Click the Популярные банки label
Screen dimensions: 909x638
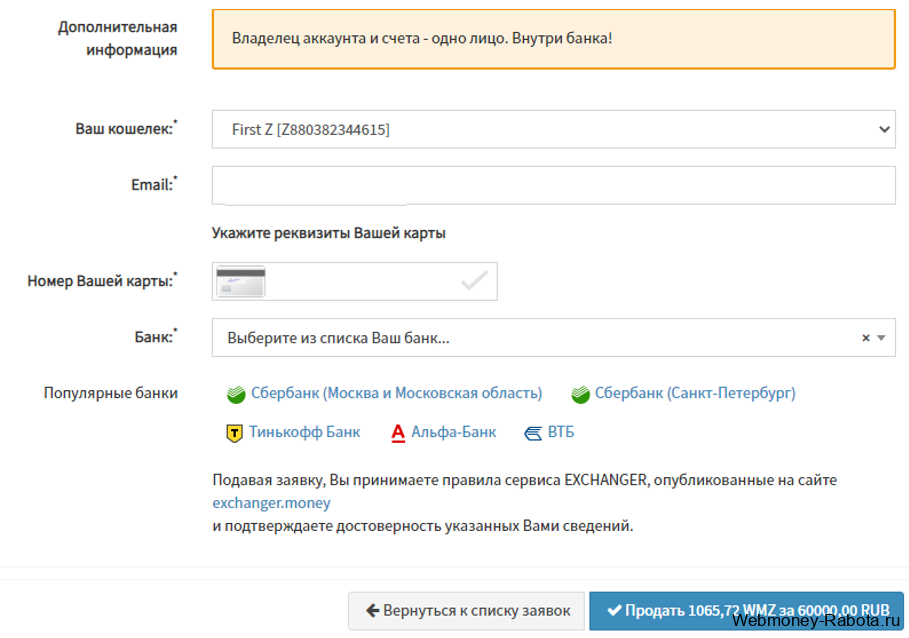[111, 393]
